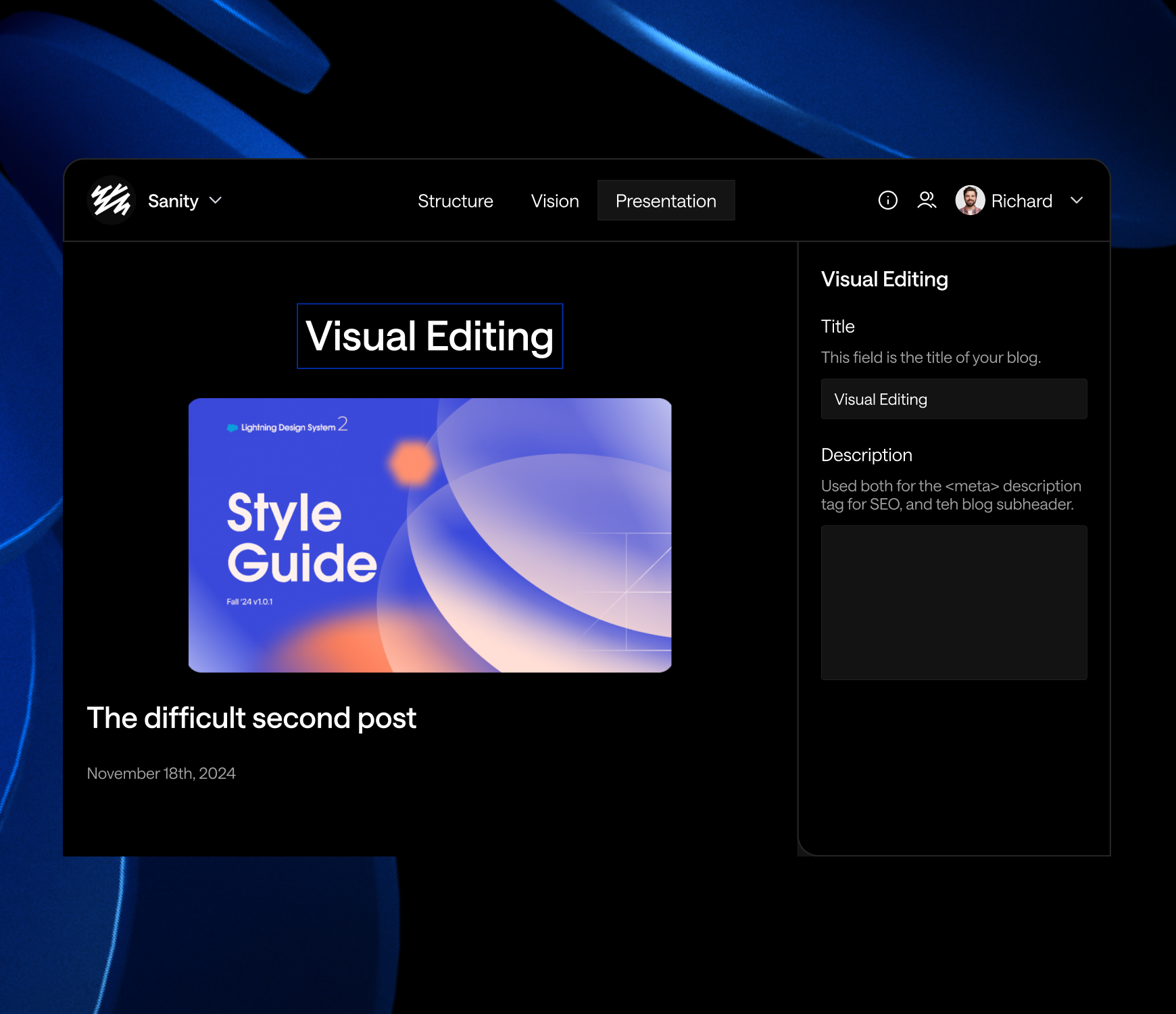Click the Description field label

pyautogui.click(x=866, y=455)
